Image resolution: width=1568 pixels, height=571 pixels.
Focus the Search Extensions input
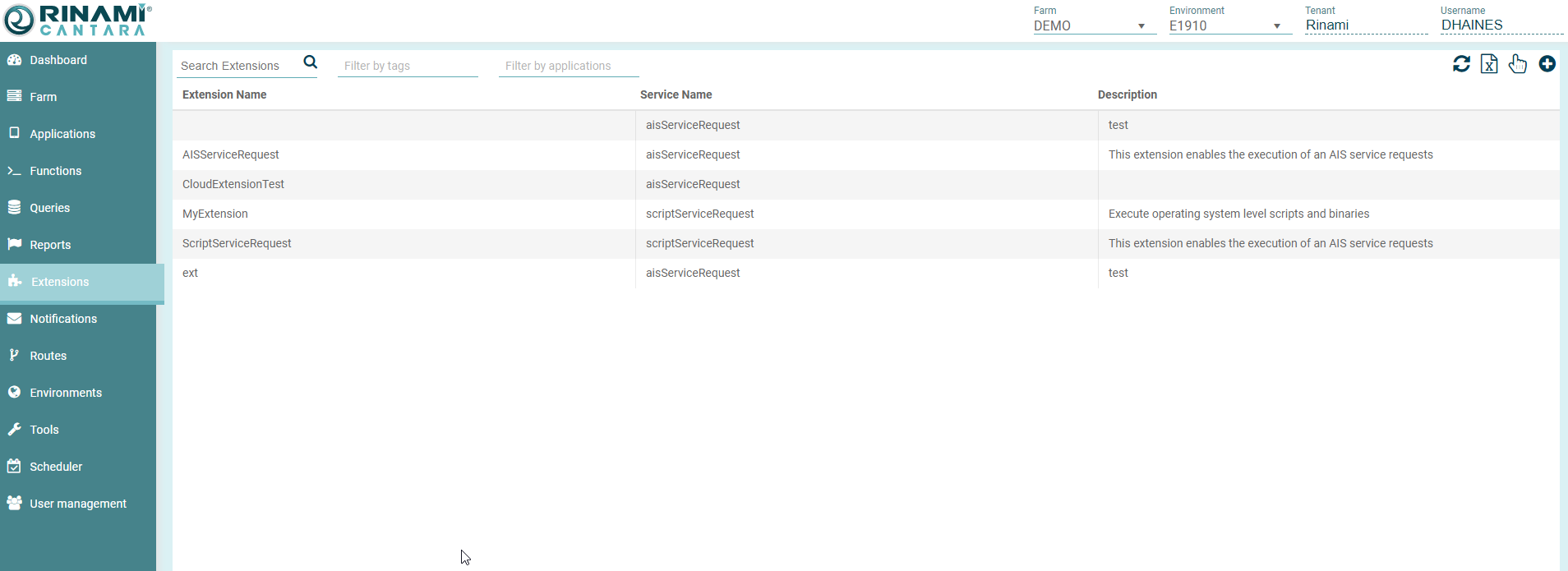(238, 66)
